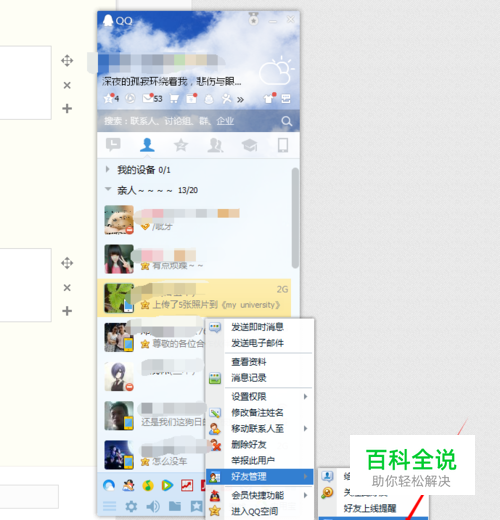Click contact avatar with status 有点烦躁
The image size is (500, 520).
pos(119,259)
